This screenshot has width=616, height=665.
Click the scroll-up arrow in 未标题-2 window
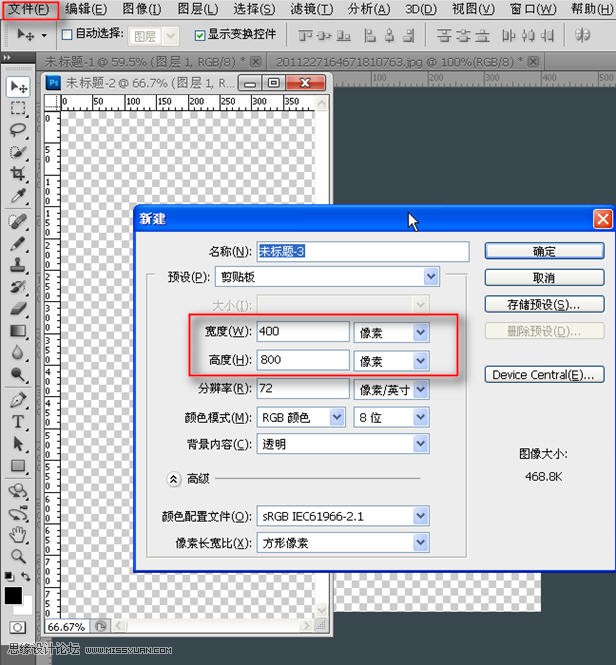pyautogui.click(x=322, y=103)
